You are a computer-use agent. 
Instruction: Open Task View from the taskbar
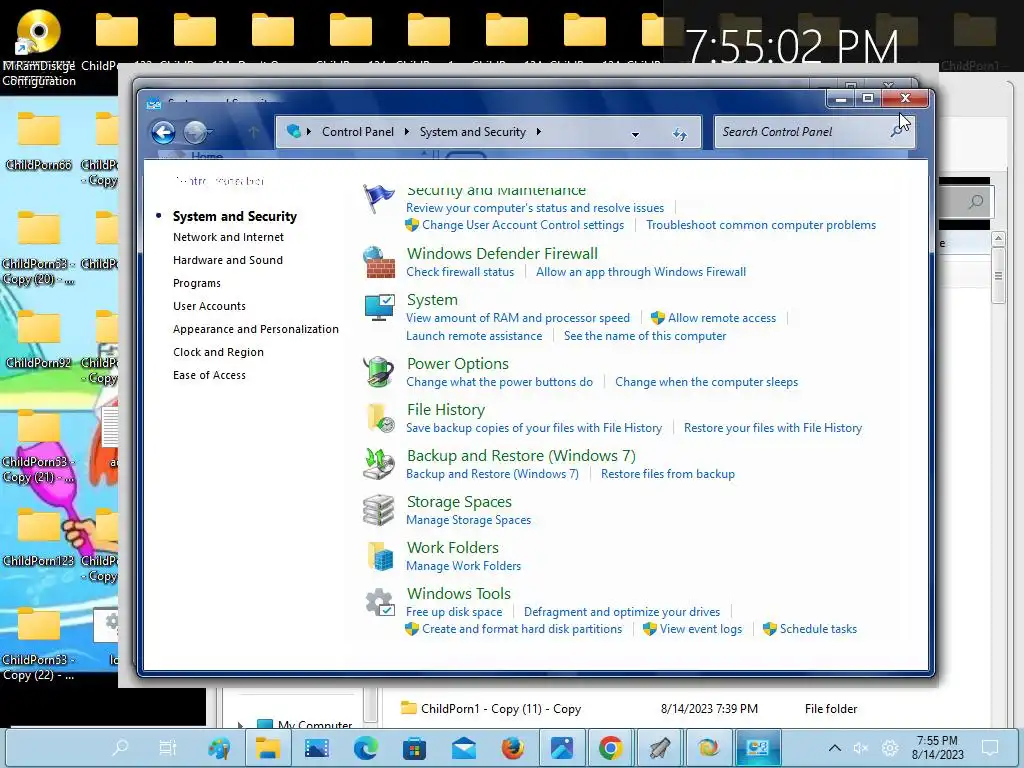[x=168, y=748]
